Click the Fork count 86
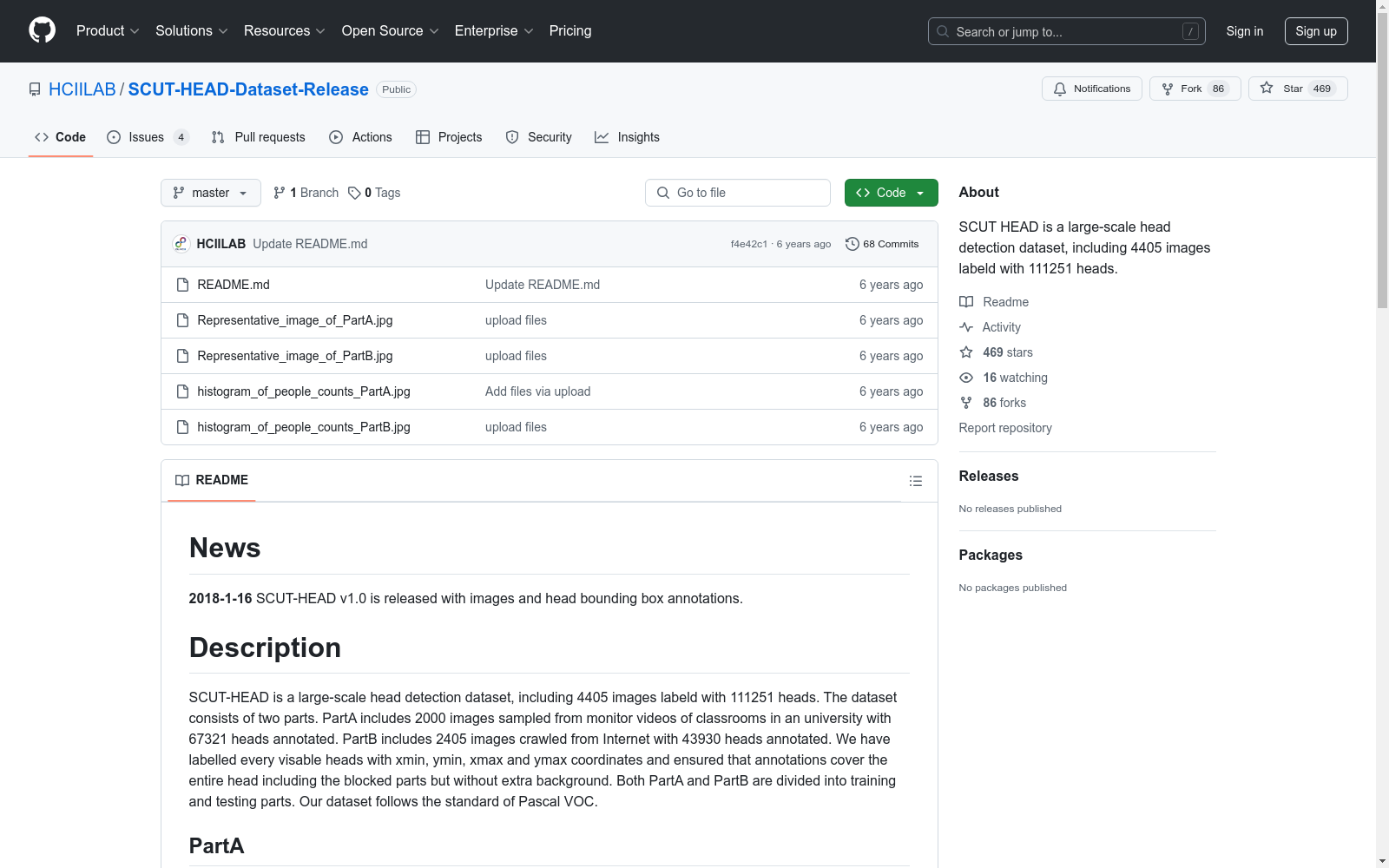The width and height of the screenshot is (1389, 868). click(x=1219, y=89)
